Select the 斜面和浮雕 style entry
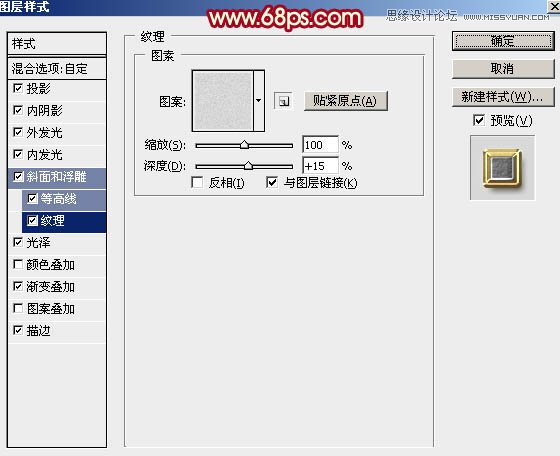Screen dimensions: 560x456 [57, 177]
